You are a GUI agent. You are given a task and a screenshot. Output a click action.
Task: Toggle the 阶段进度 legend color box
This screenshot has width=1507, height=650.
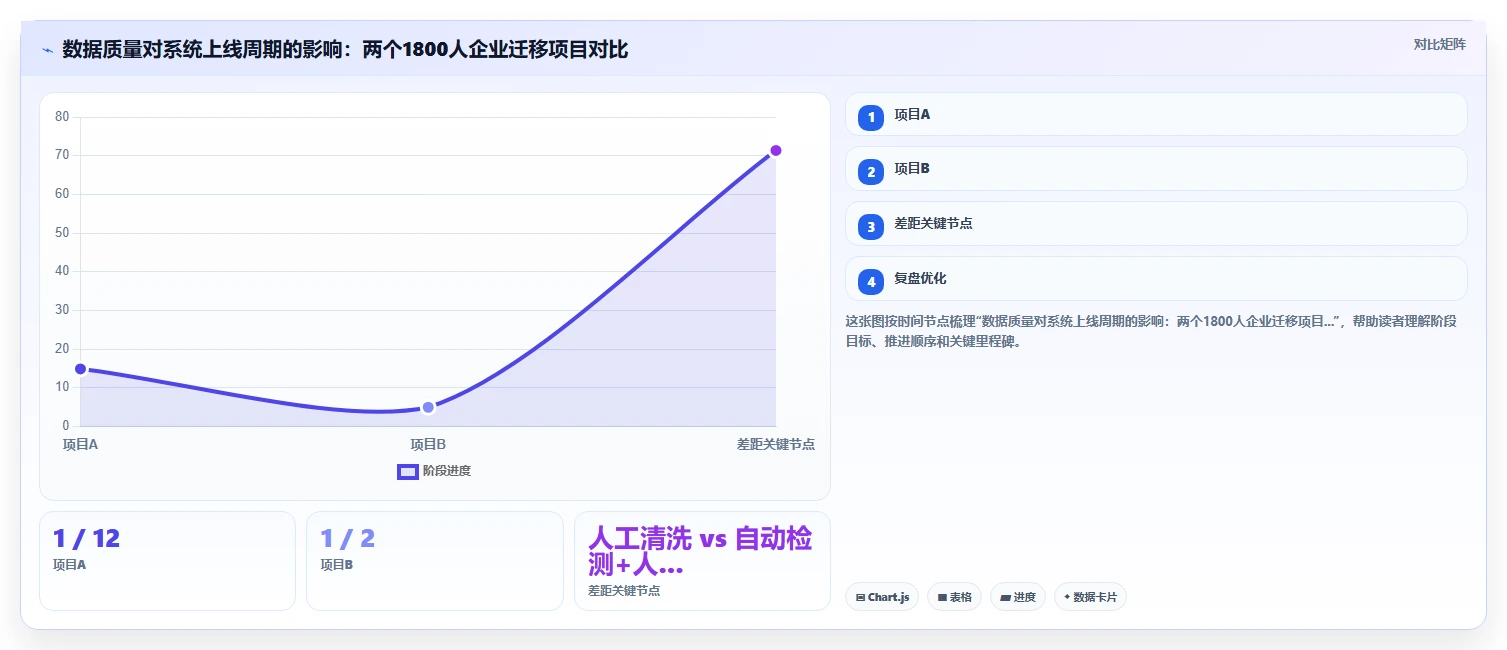[x=407, y=472]
